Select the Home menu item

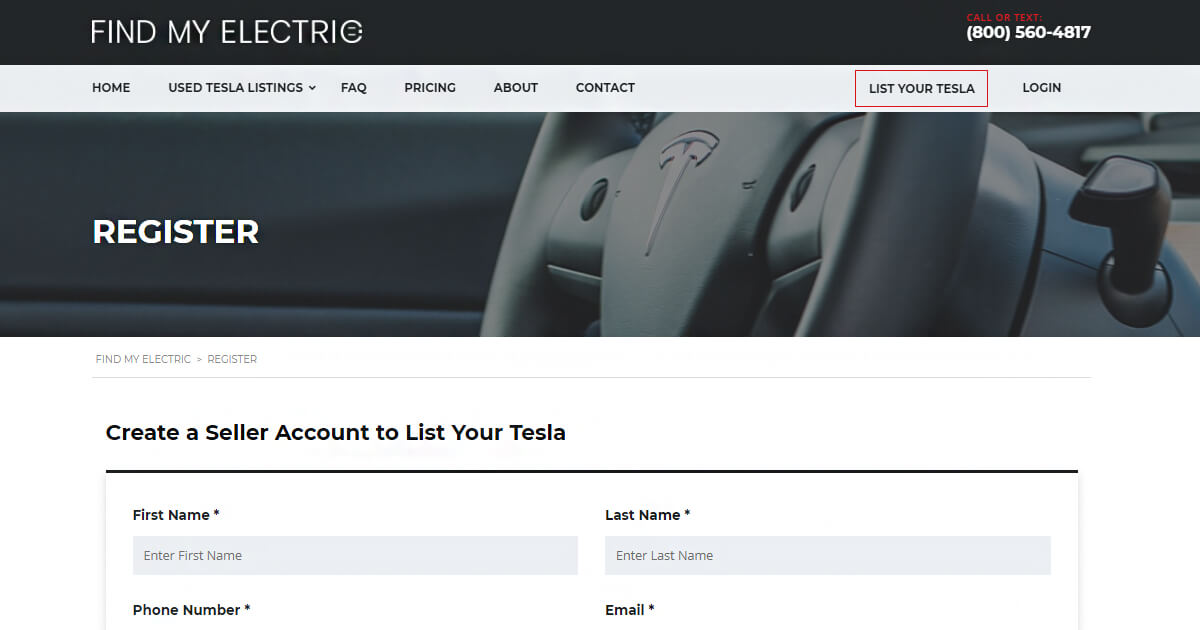(x=111, y=88)
